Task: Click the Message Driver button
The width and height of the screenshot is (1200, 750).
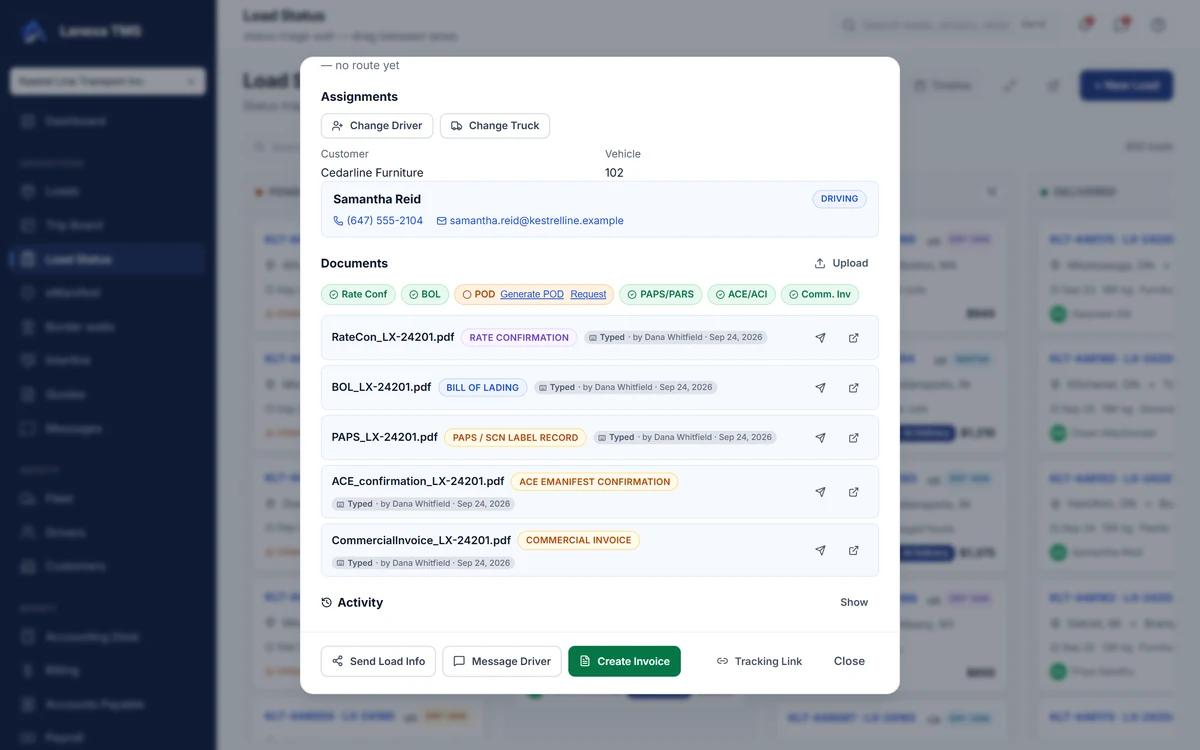Action: pyautogui.click(x=502, y=661)
